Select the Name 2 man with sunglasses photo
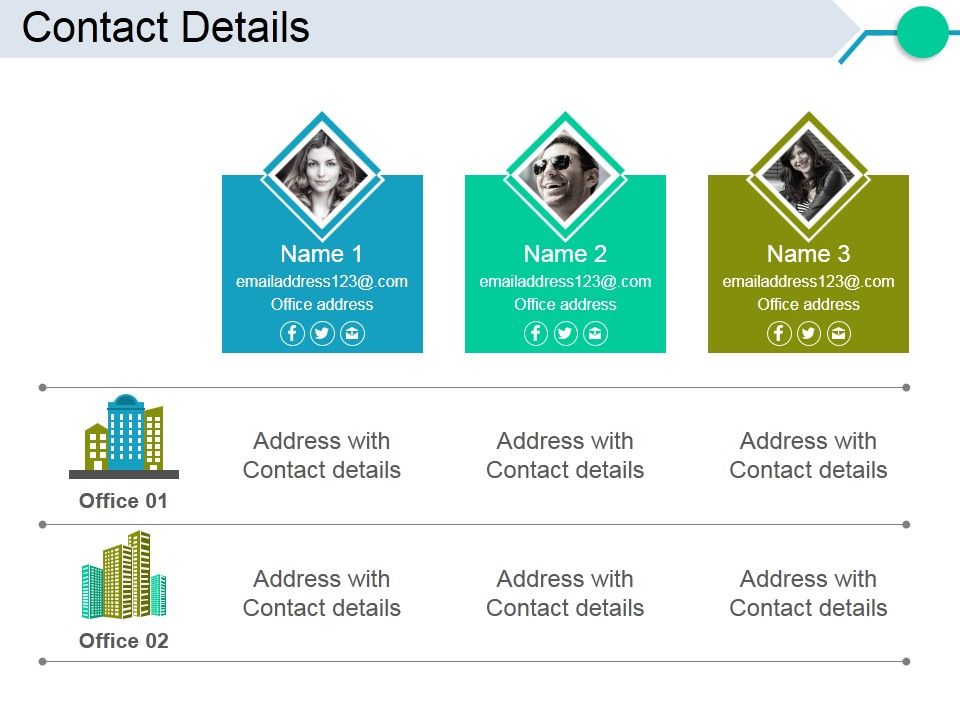The image size is (960, 720). [x=565, y=175]
